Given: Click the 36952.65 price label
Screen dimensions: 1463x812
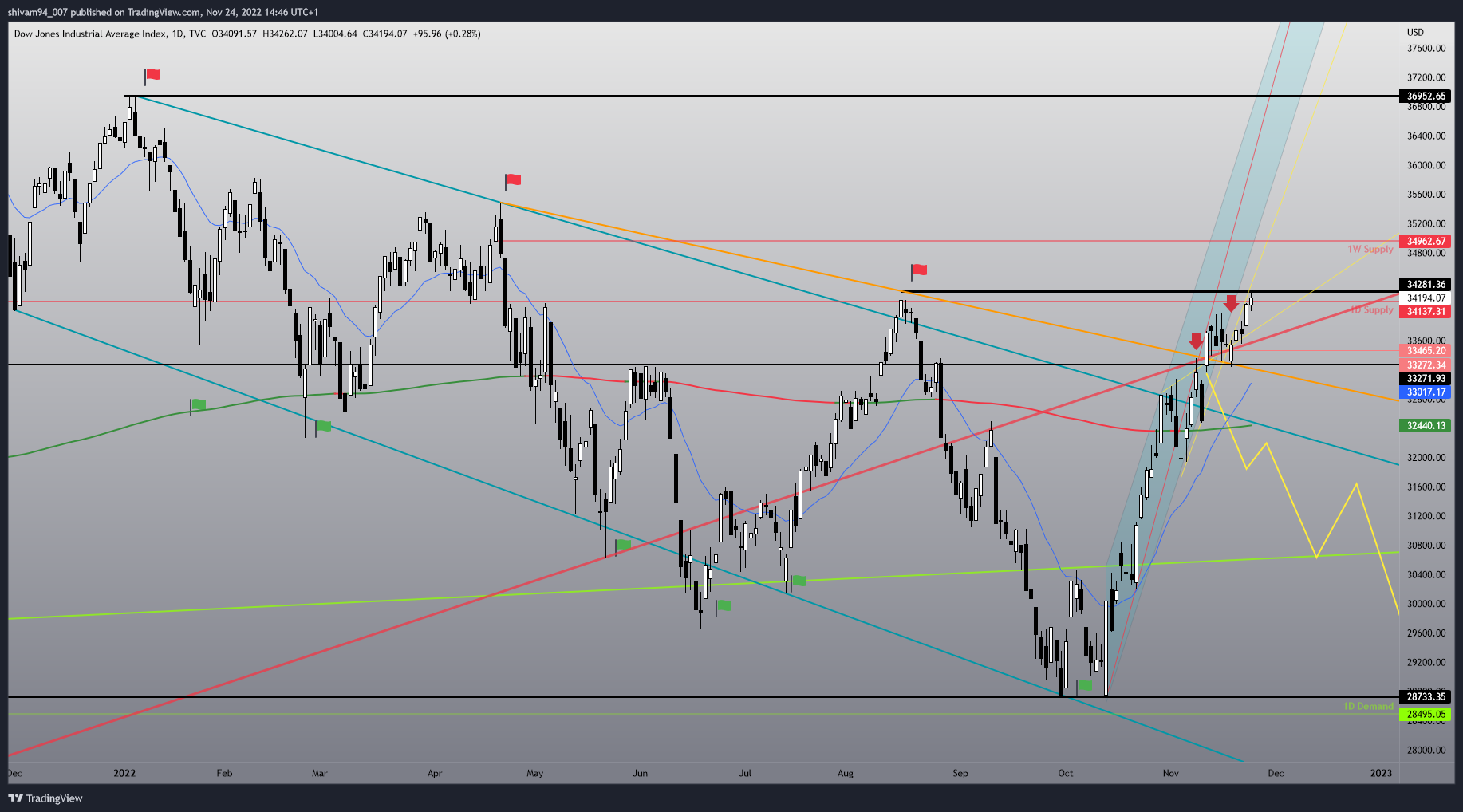Looking at the screenshot, I should click(x=1426, y=96).
